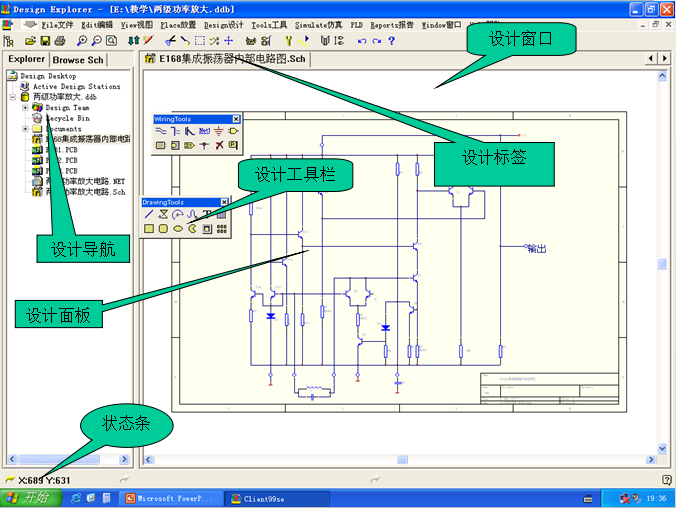Select the Rectangle tool in DrawingTools
The height and width of the screenshot is (508, 676).
pyautogui.click(x=149, y=229)
